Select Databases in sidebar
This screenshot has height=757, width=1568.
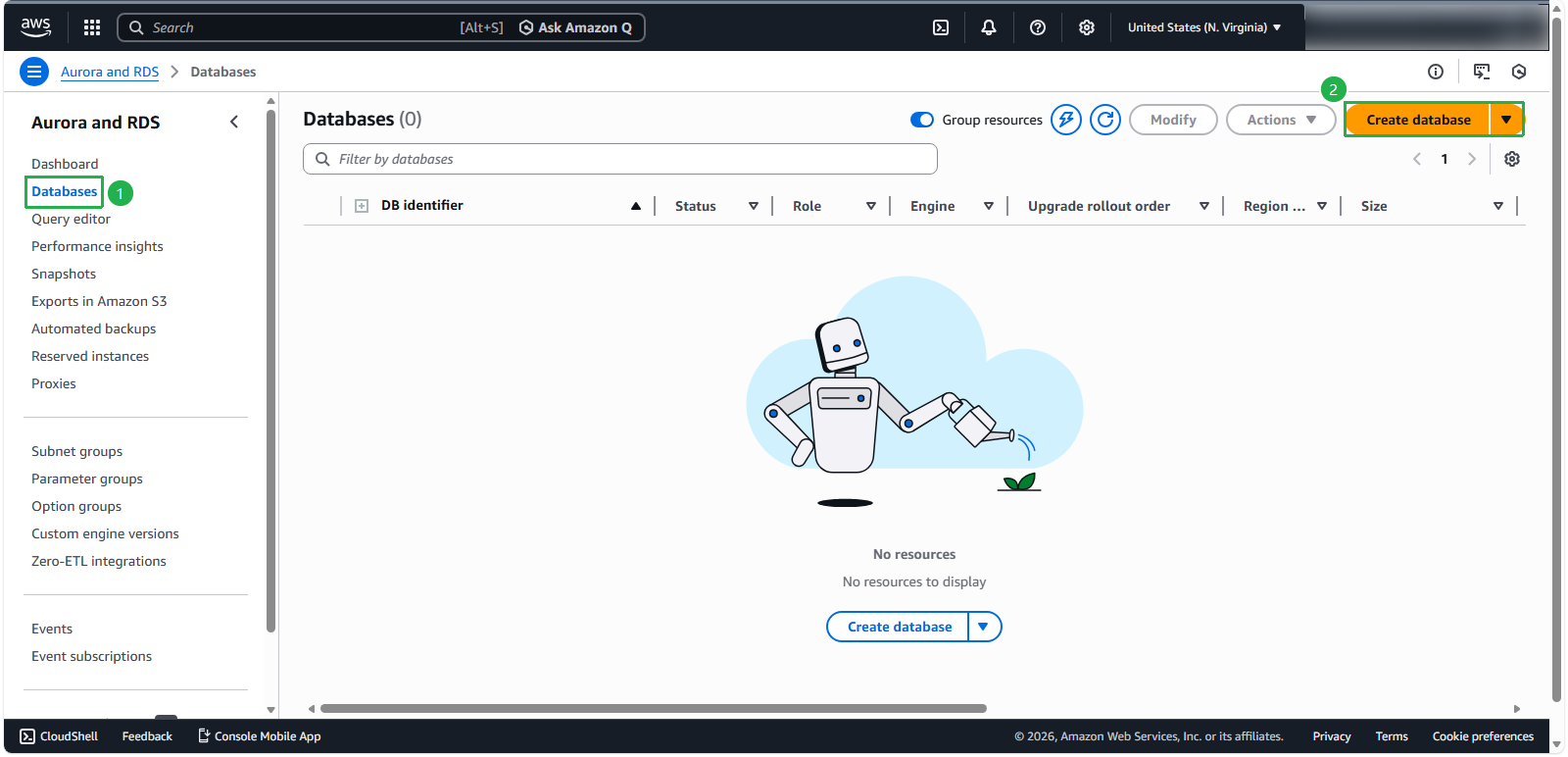coord(65,191)
